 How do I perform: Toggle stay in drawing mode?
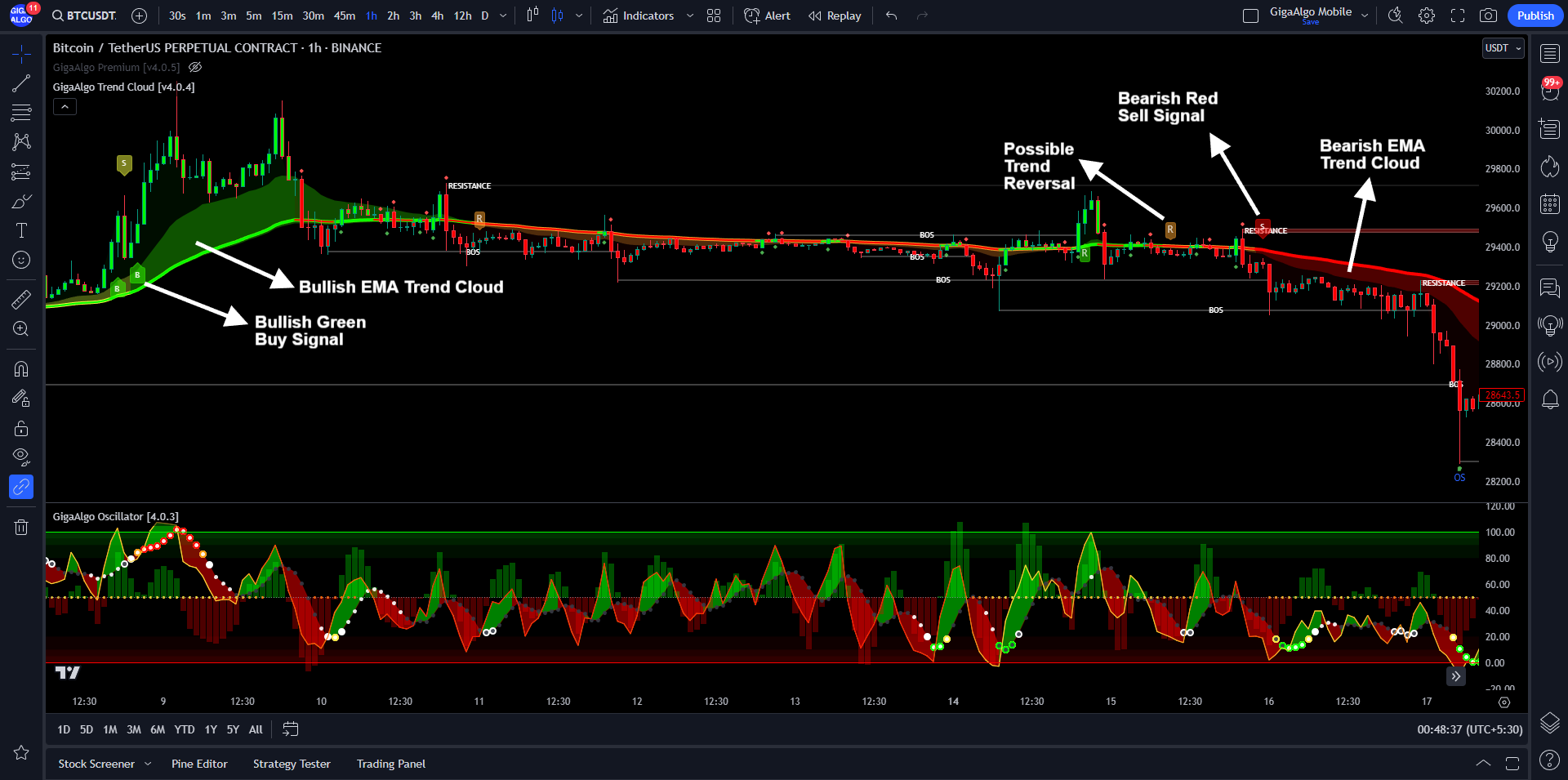21,399
